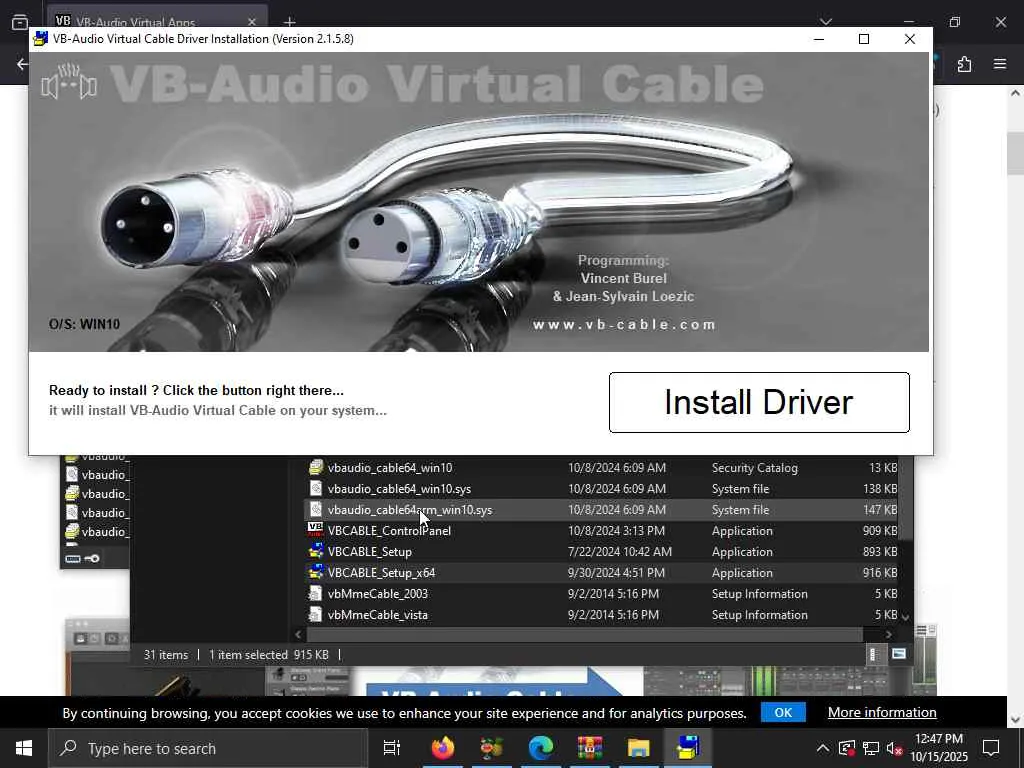The height and width of the screenshot is (768, 1024).
Task: Open the Firefox extensions puzzle icon
Action: (964, 64)
